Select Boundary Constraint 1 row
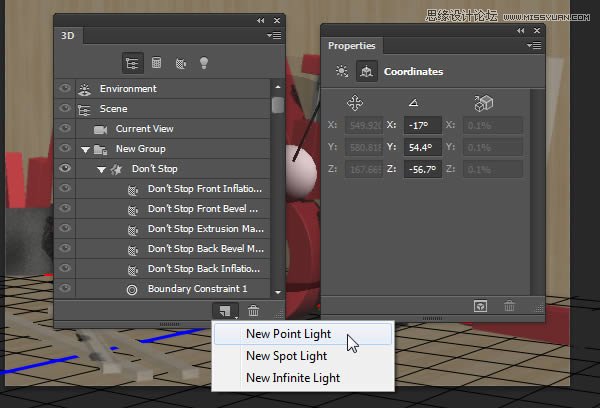The image size is (600, 408). tap(162, 289)
